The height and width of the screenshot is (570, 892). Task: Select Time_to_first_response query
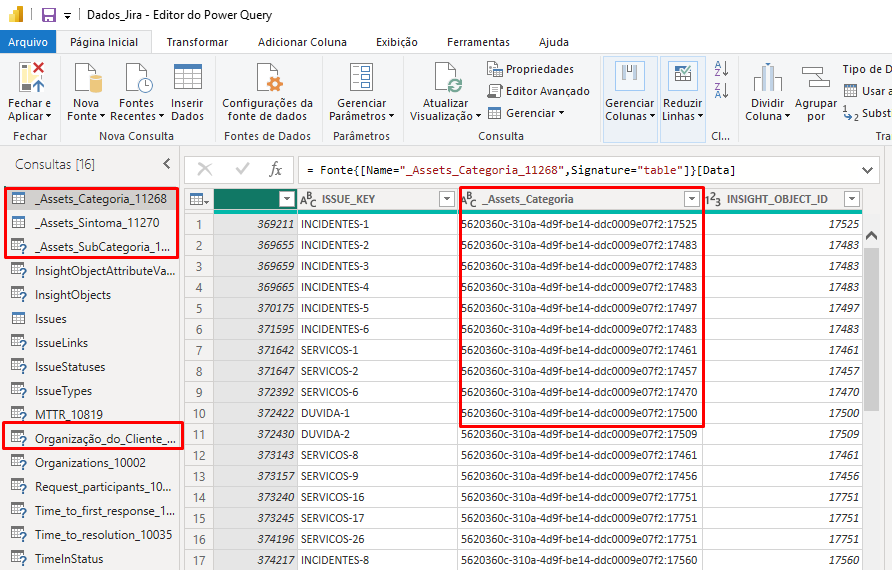[x=91, y=510]
